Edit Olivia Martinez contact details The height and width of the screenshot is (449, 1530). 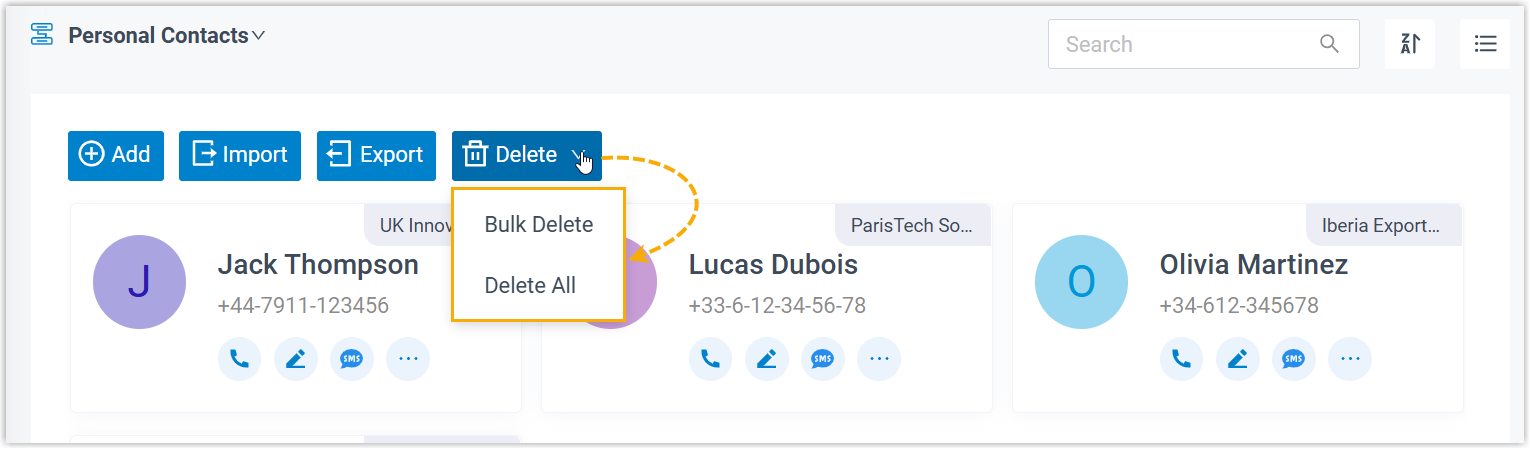click(1237, 358)
